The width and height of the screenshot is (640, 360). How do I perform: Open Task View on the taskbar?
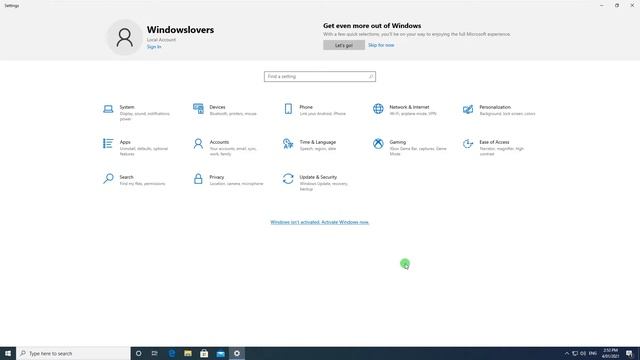155,353
